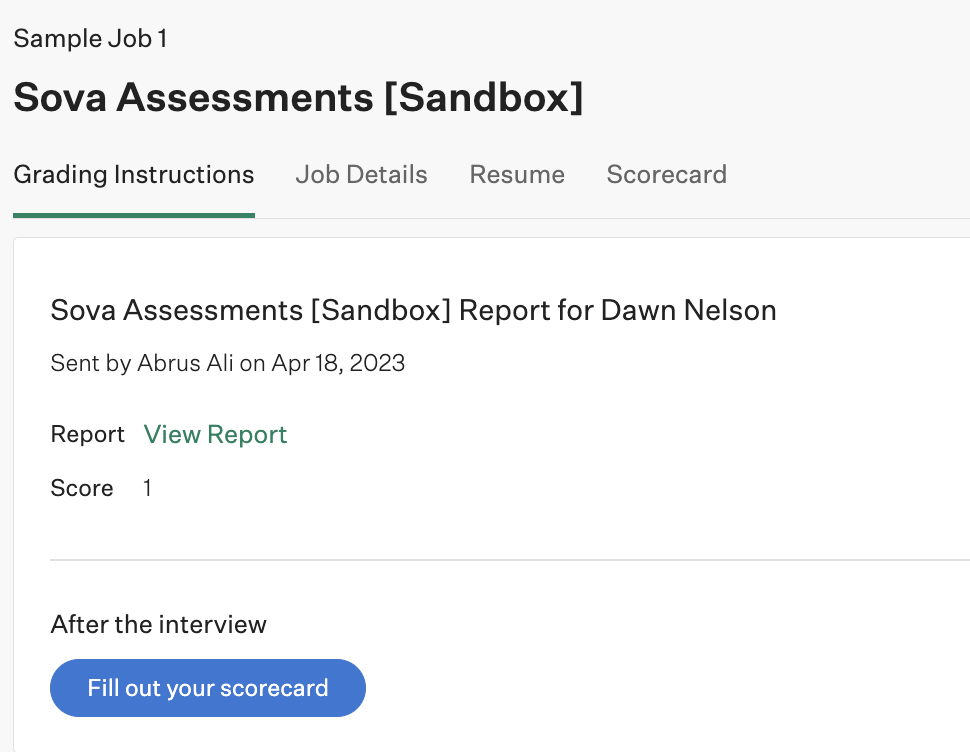The image size is (970, 752).
Task: Open the Job Details tab
Action: [x=361, y=175]
